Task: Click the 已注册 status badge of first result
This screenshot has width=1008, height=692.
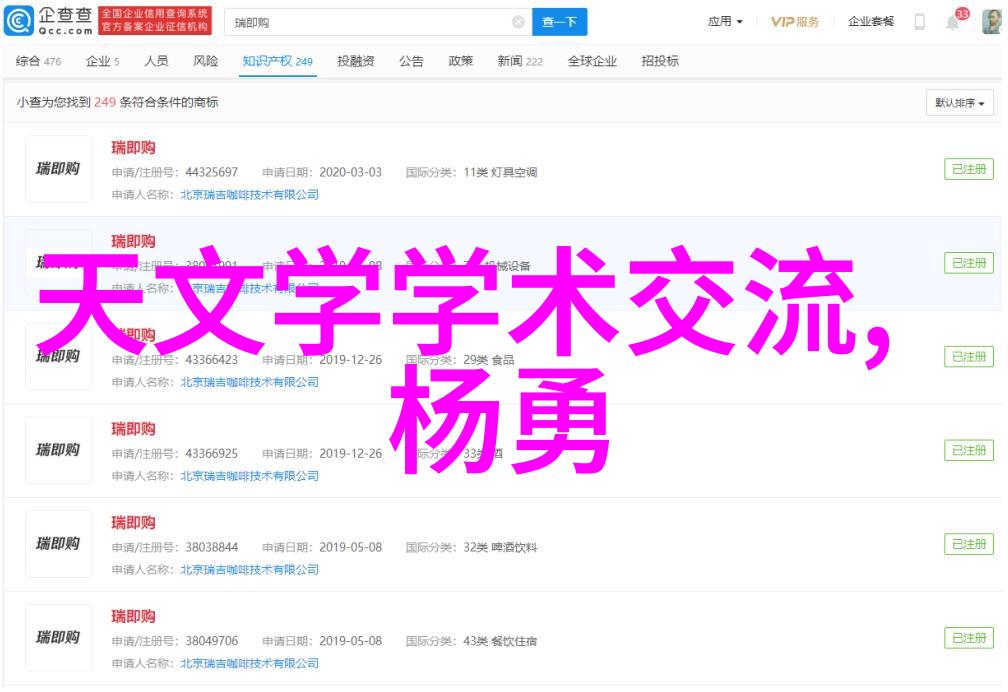Action: click(968, 170)
